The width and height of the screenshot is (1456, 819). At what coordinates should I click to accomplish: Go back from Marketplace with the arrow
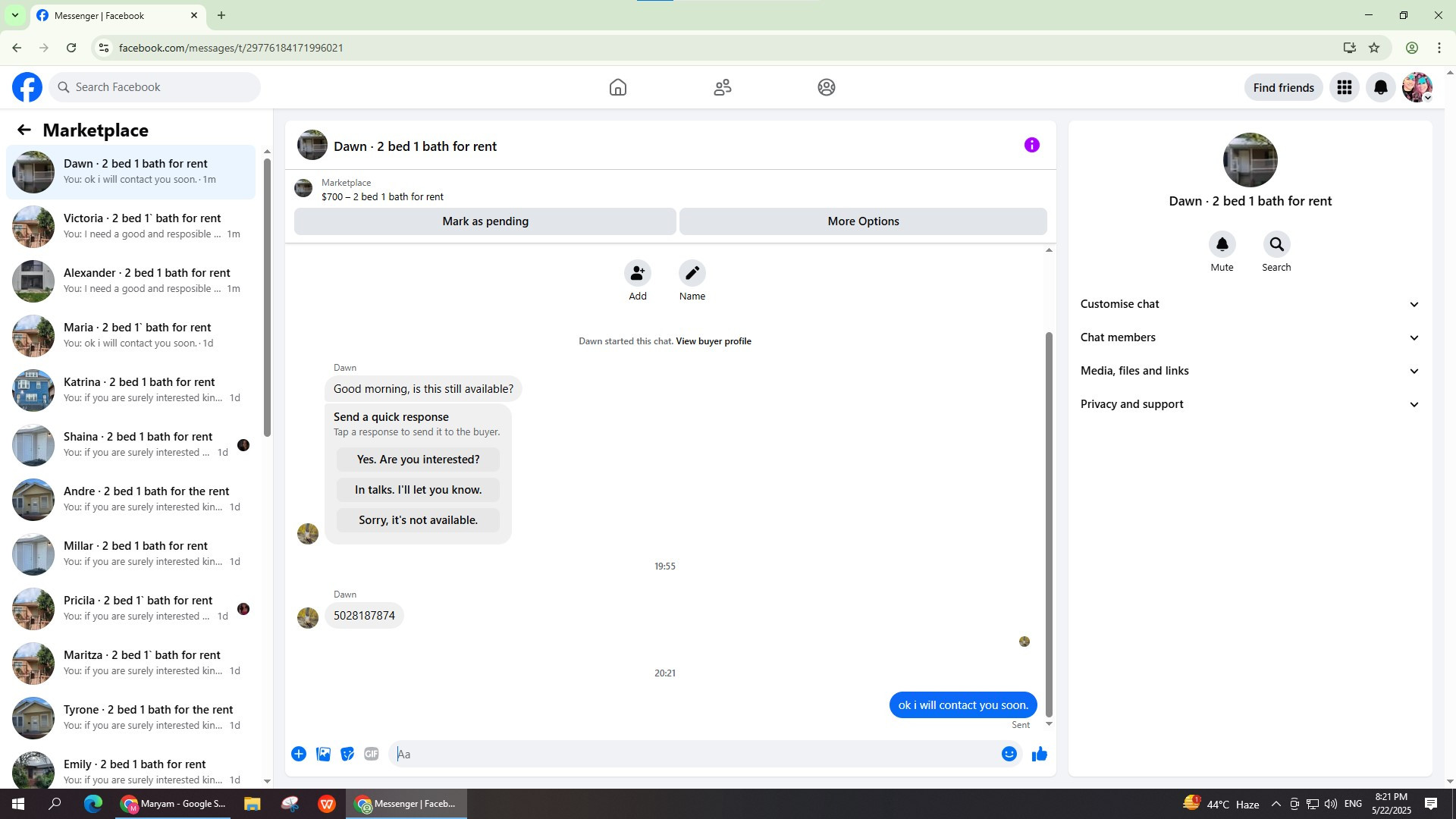click(24, 130)
